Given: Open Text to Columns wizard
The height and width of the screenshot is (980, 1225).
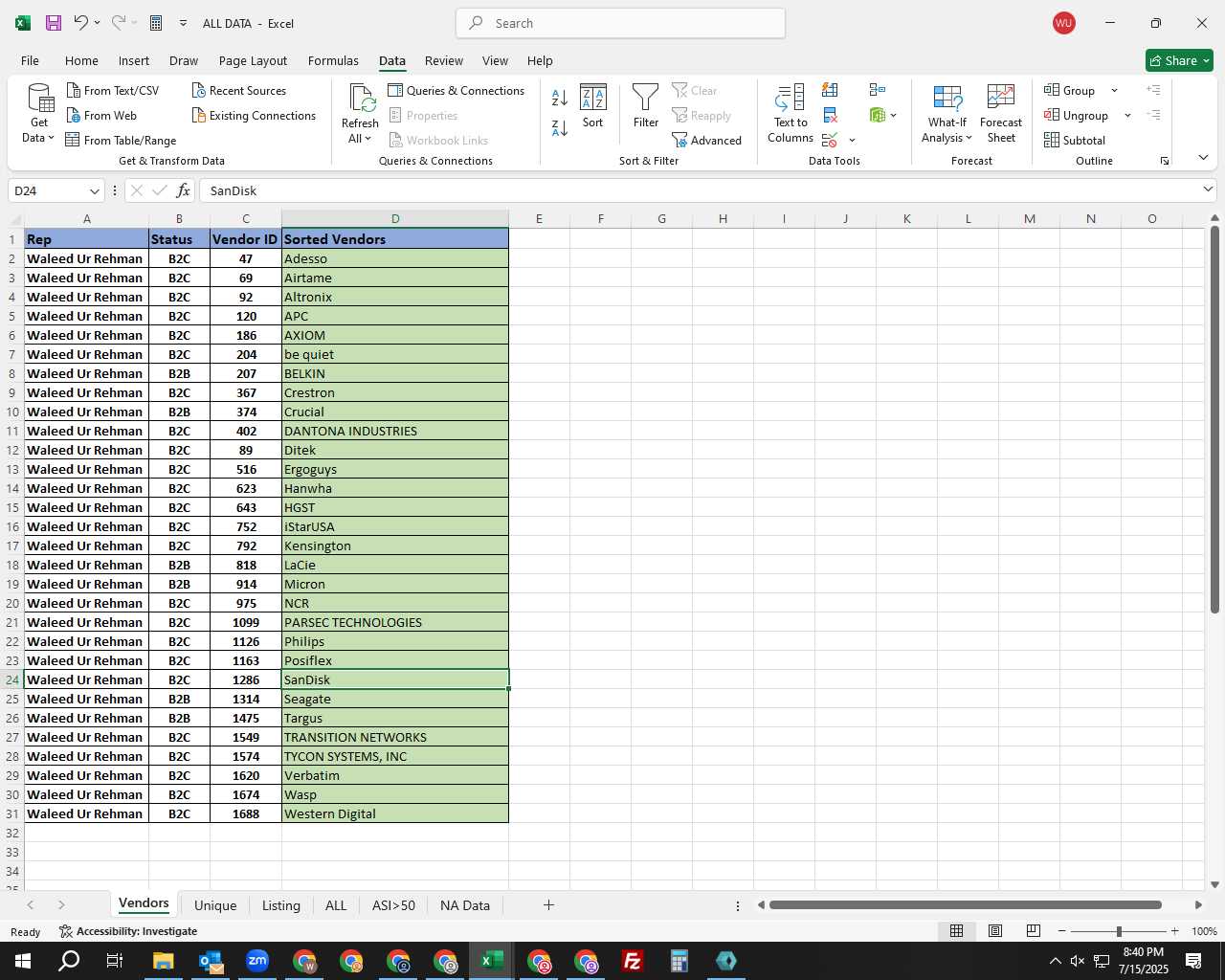Looking at the screenshot, I should click(791, 114).
